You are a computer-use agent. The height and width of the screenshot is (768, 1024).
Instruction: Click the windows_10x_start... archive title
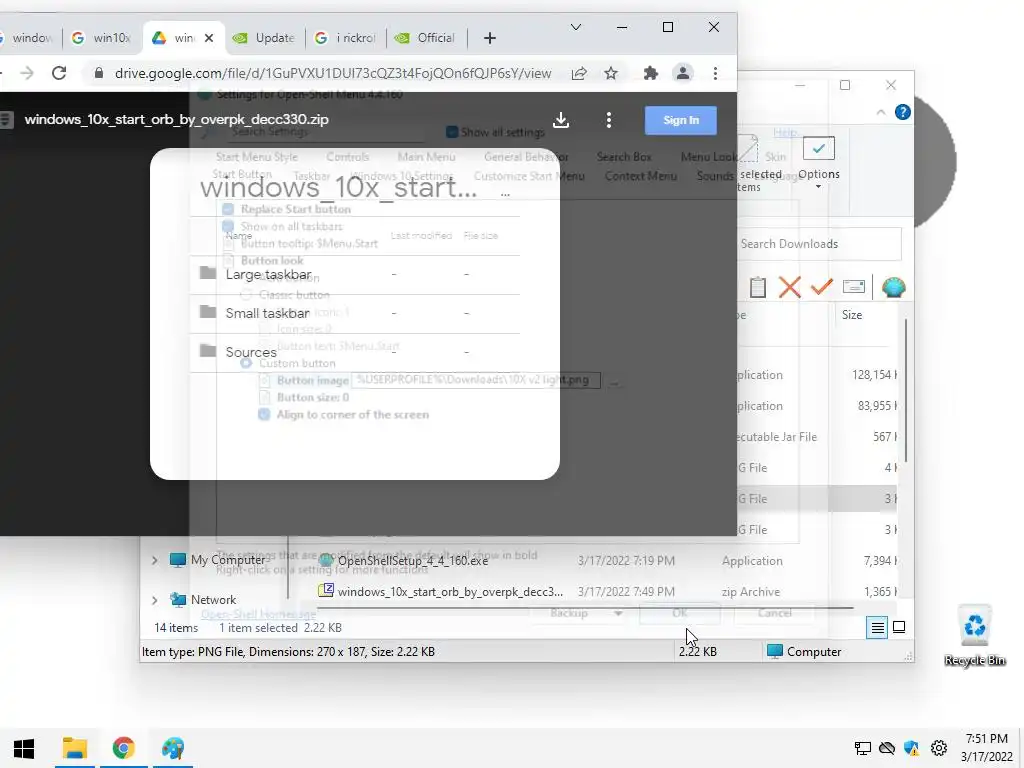coord(338,188)
